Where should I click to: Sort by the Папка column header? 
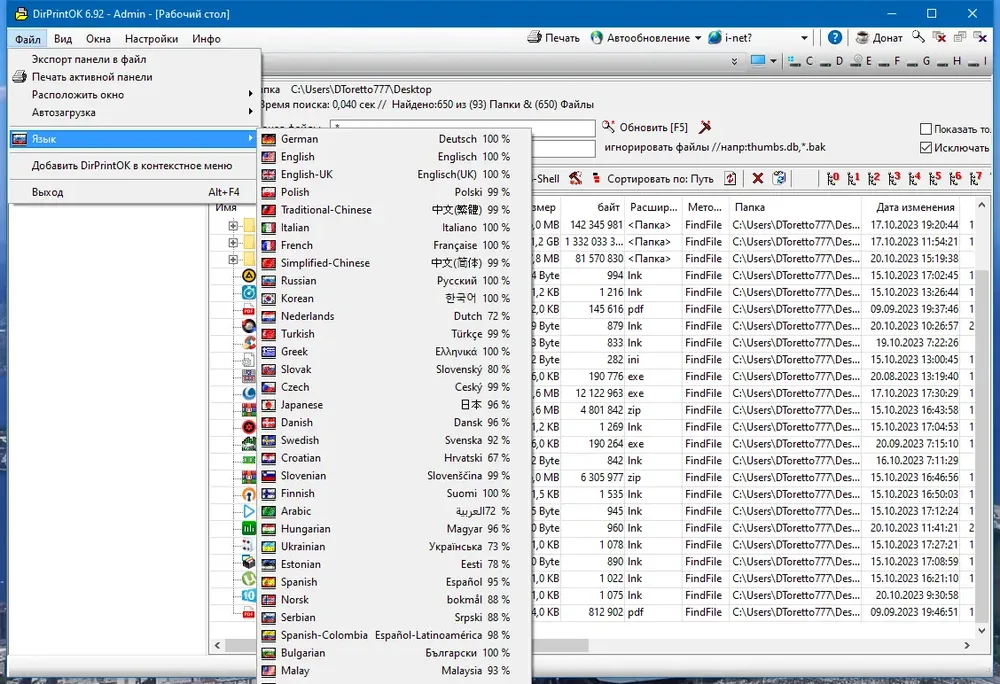pos(795,207)
